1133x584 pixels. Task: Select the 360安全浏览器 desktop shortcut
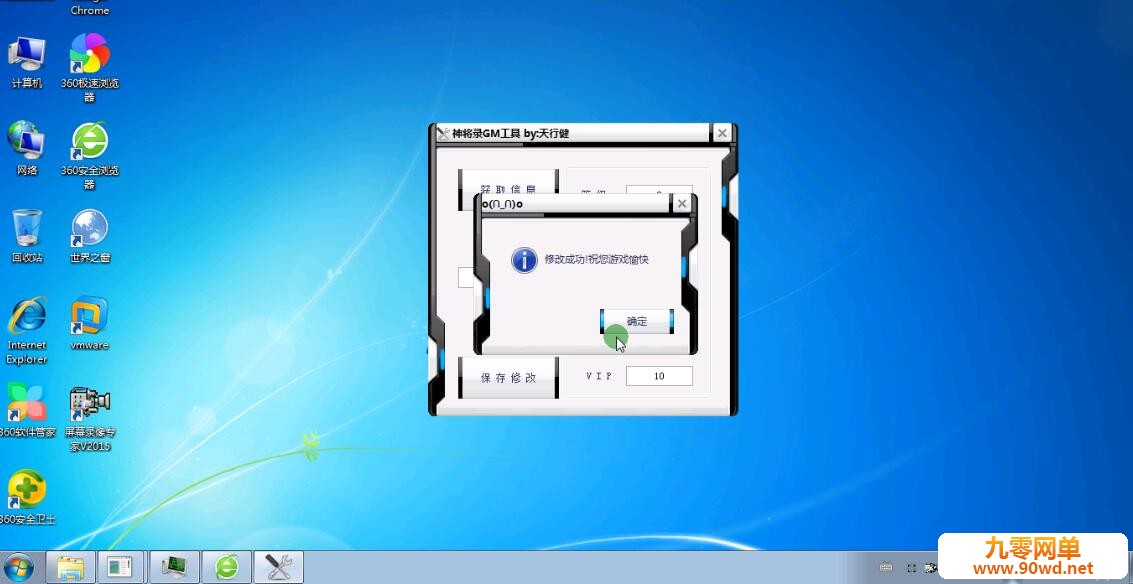click(x=90, y=156)
